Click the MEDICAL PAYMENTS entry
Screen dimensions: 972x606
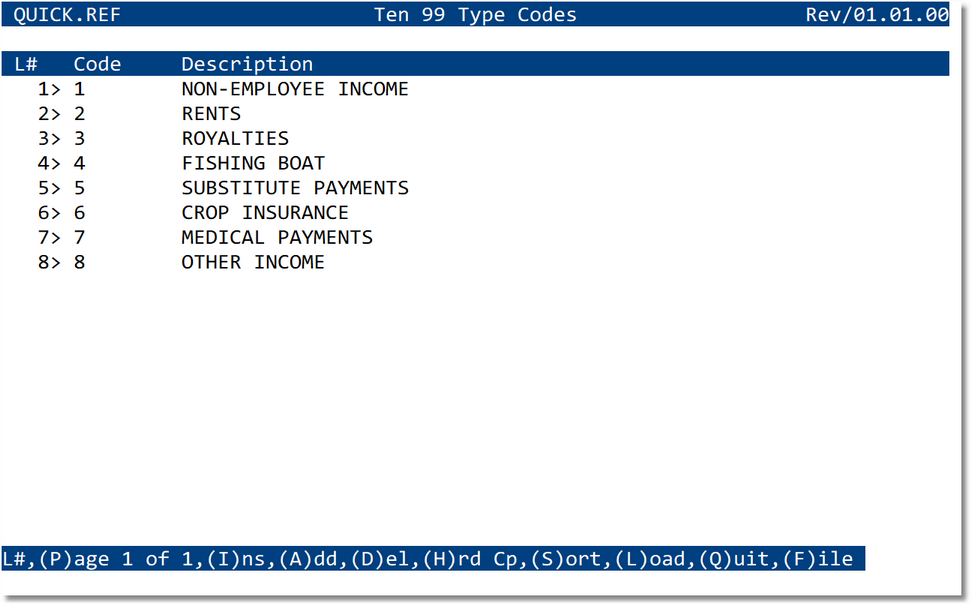pyautogui.click(x=277, y=237)
